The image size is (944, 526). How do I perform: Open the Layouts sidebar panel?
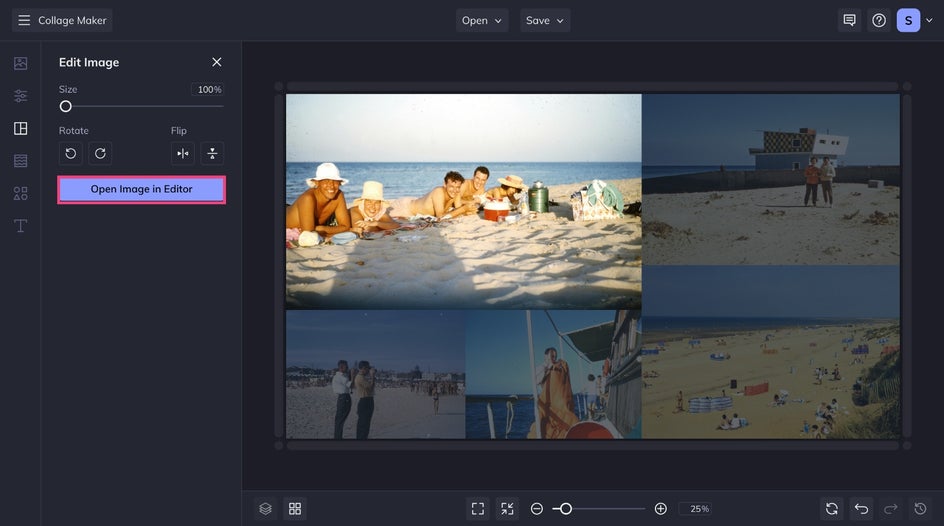click(x=20, y=128)
